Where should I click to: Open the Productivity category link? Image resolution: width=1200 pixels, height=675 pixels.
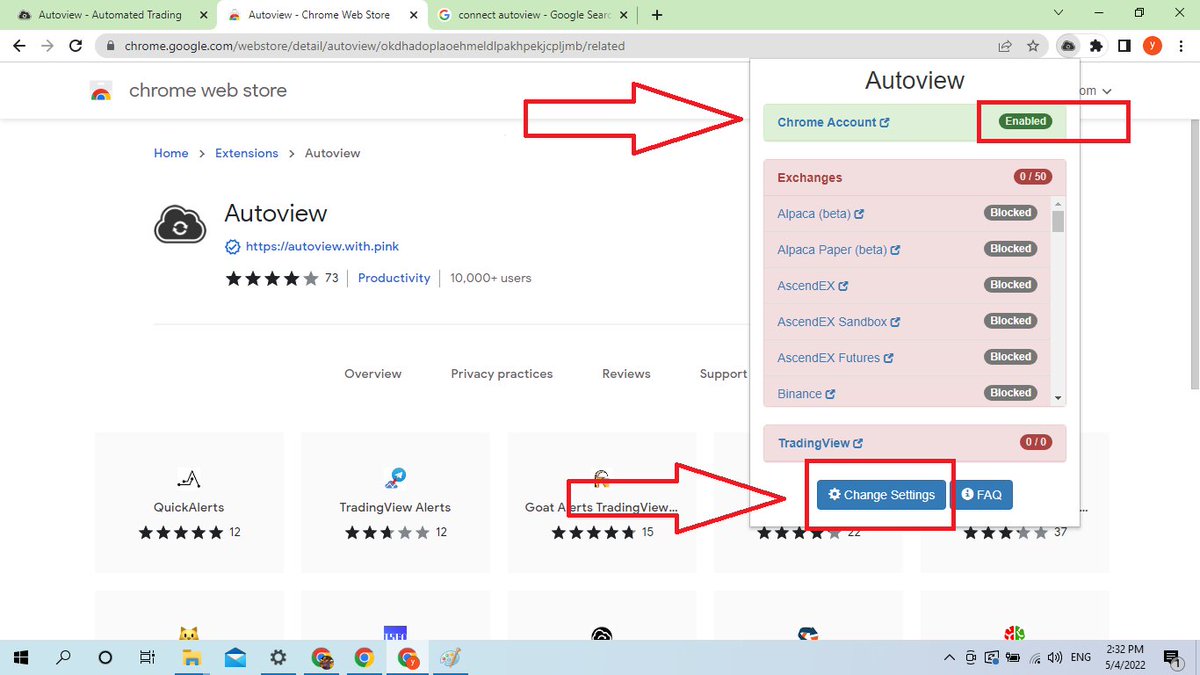(x=394, y=278)
